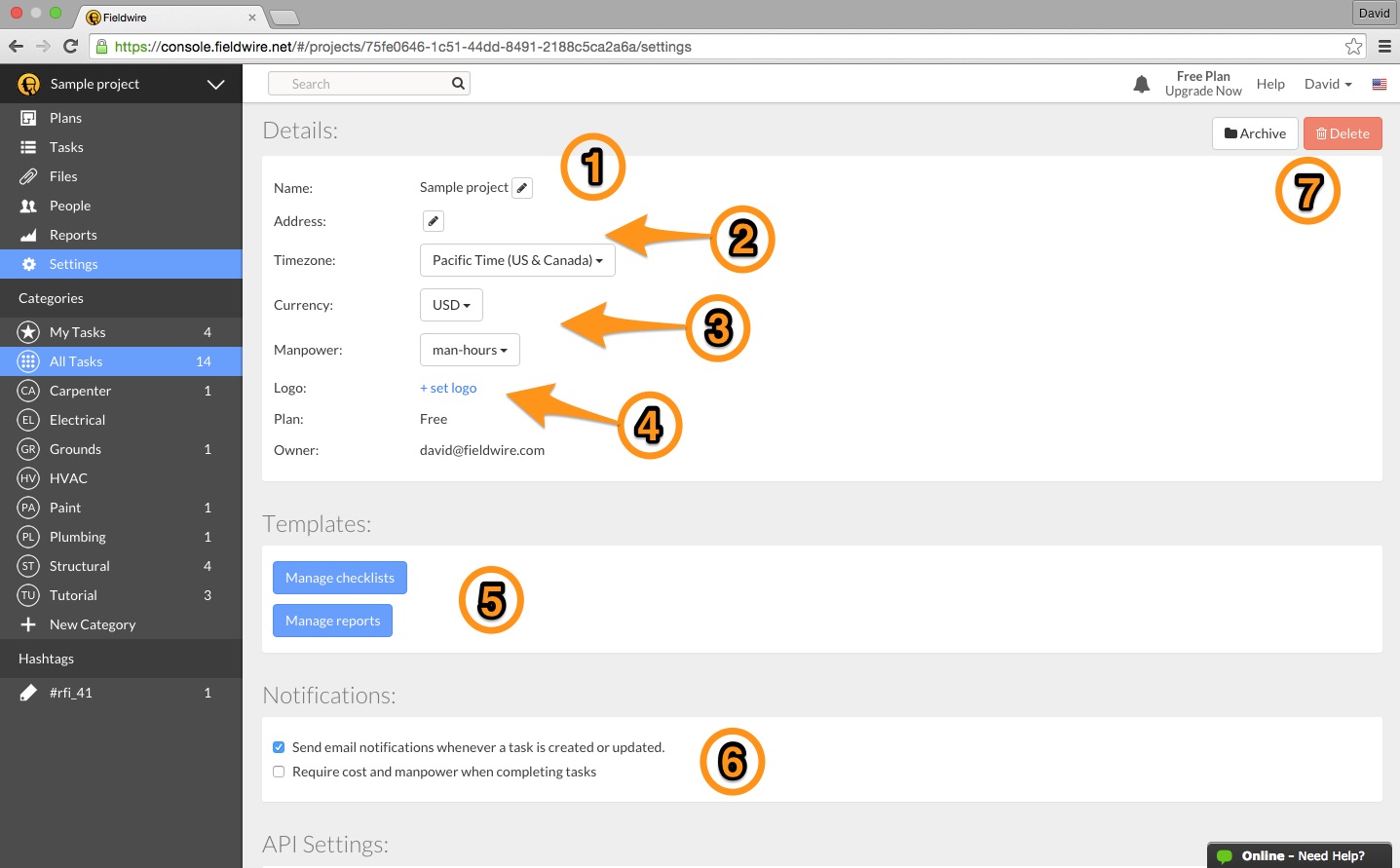
Task: Click the US flag language icon
Action: click(x=1380, y=85)
